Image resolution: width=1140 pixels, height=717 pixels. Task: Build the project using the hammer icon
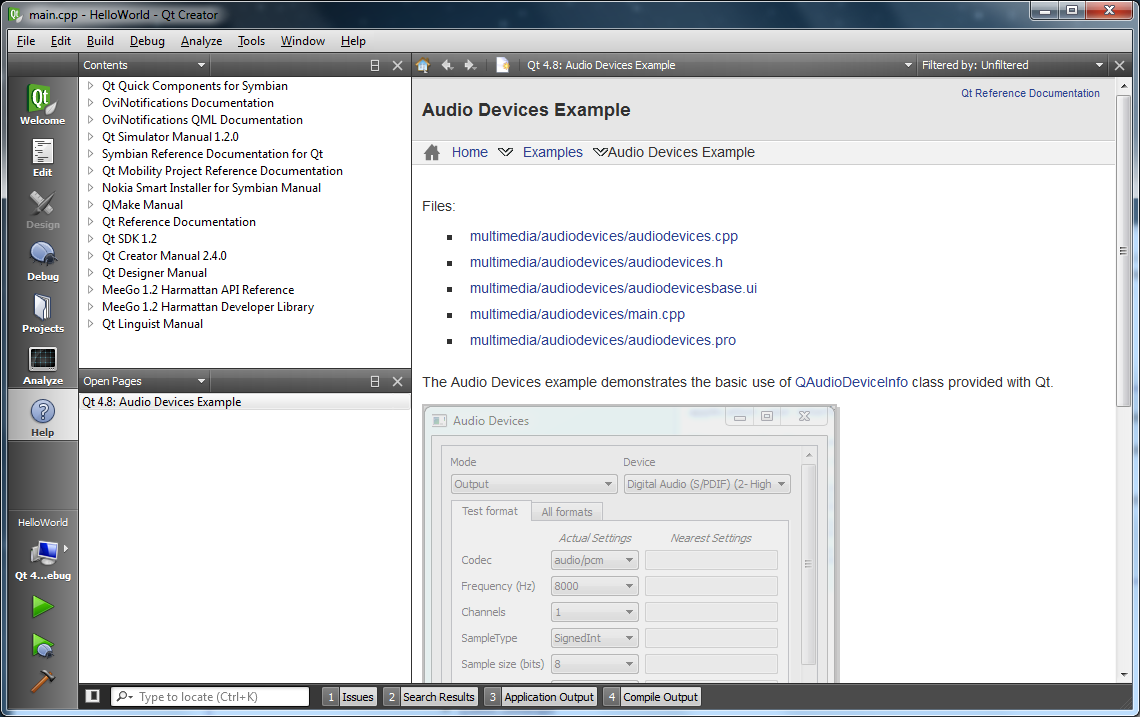click(x=42, y=681)
